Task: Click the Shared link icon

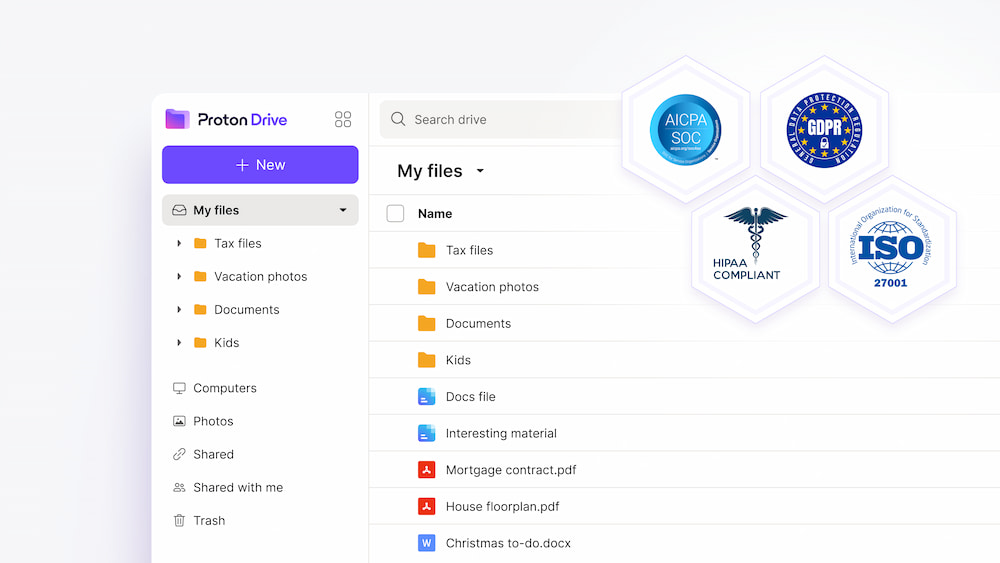Action: [179, 454]
